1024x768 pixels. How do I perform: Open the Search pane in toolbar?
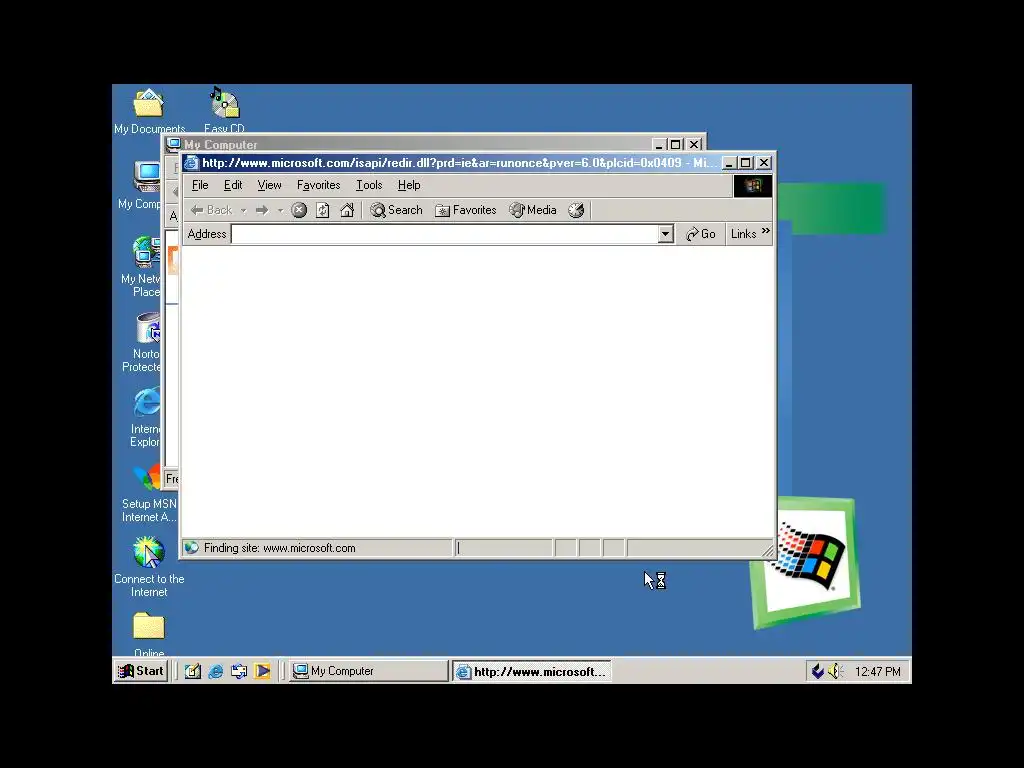tap(396, 210)
